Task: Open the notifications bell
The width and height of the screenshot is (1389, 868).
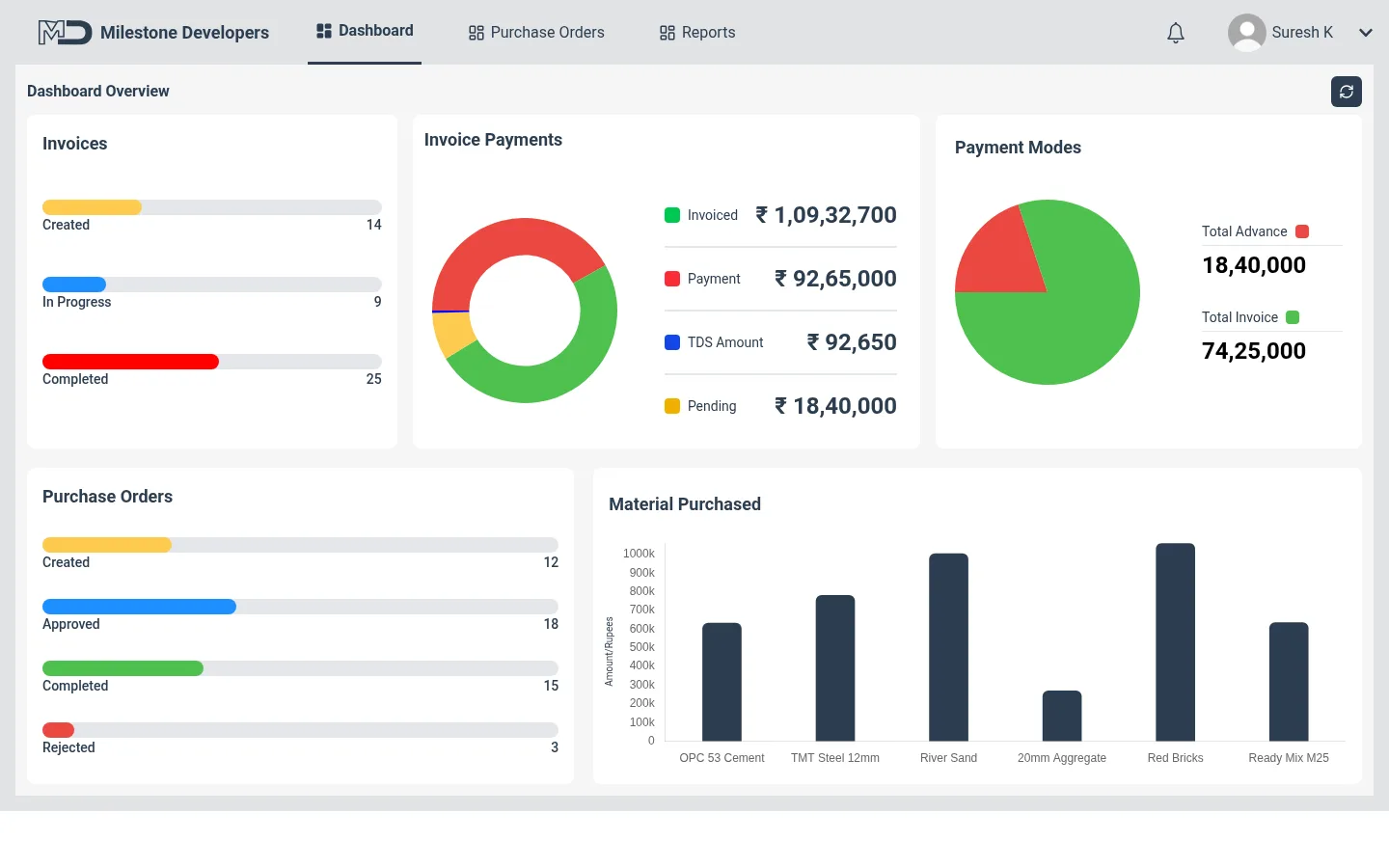Action: (1176, 33)
